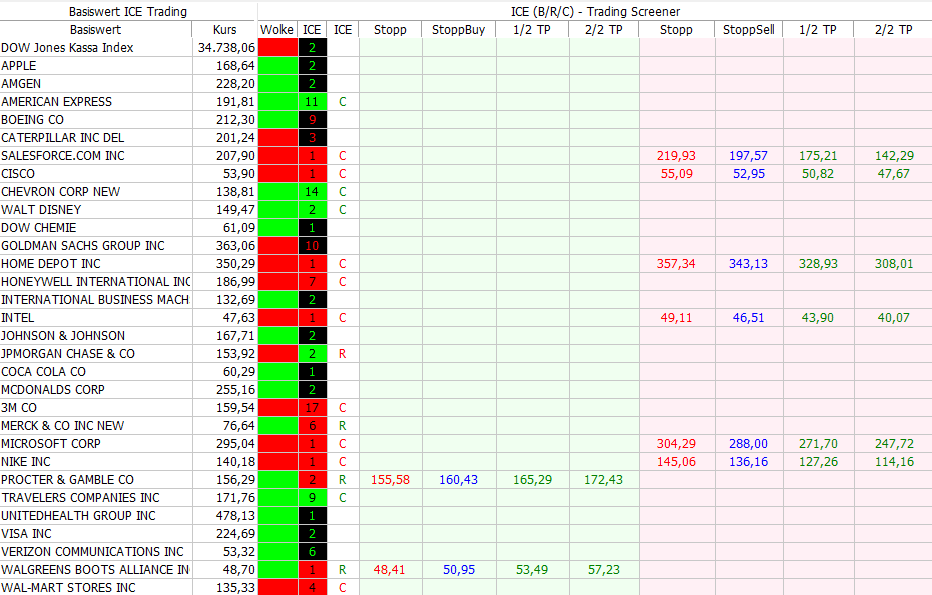This screenshot has width=932, height=595.
Task: Click the INTEL Kurs value 47,63
Action: click(238, 318)
